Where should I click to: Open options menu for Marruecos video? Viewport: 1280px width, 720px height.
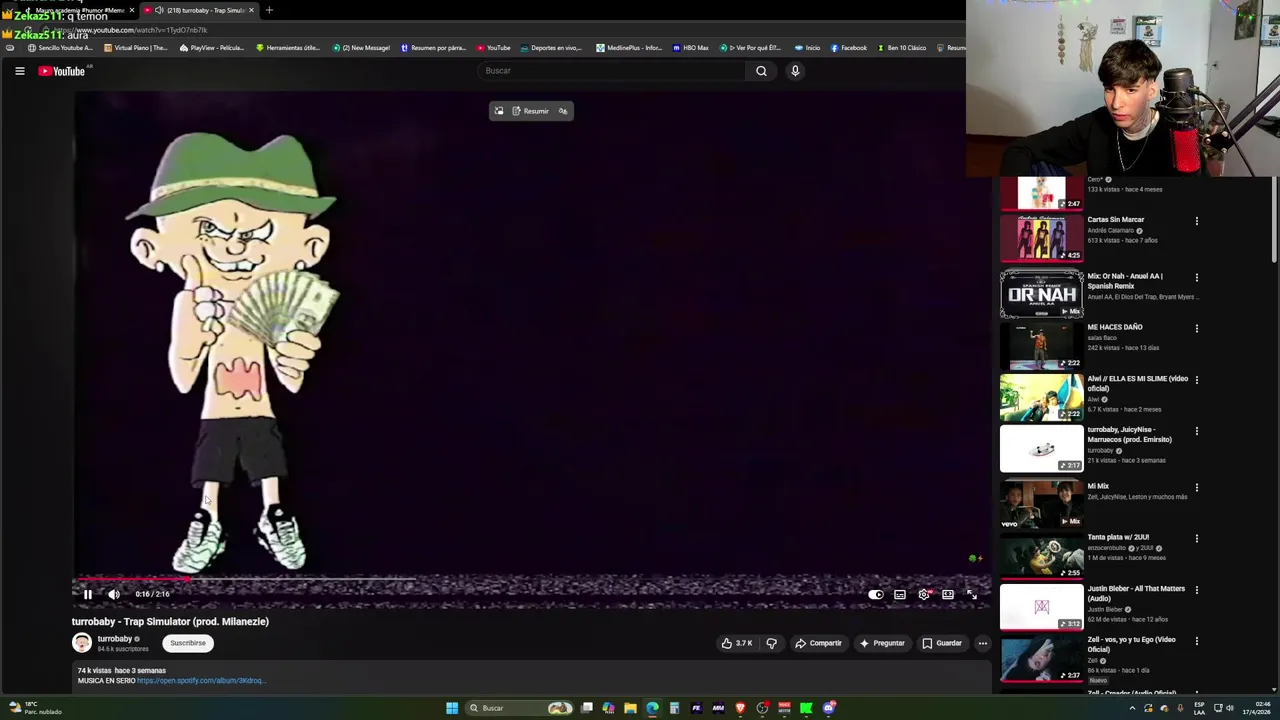pos(1196,431)
